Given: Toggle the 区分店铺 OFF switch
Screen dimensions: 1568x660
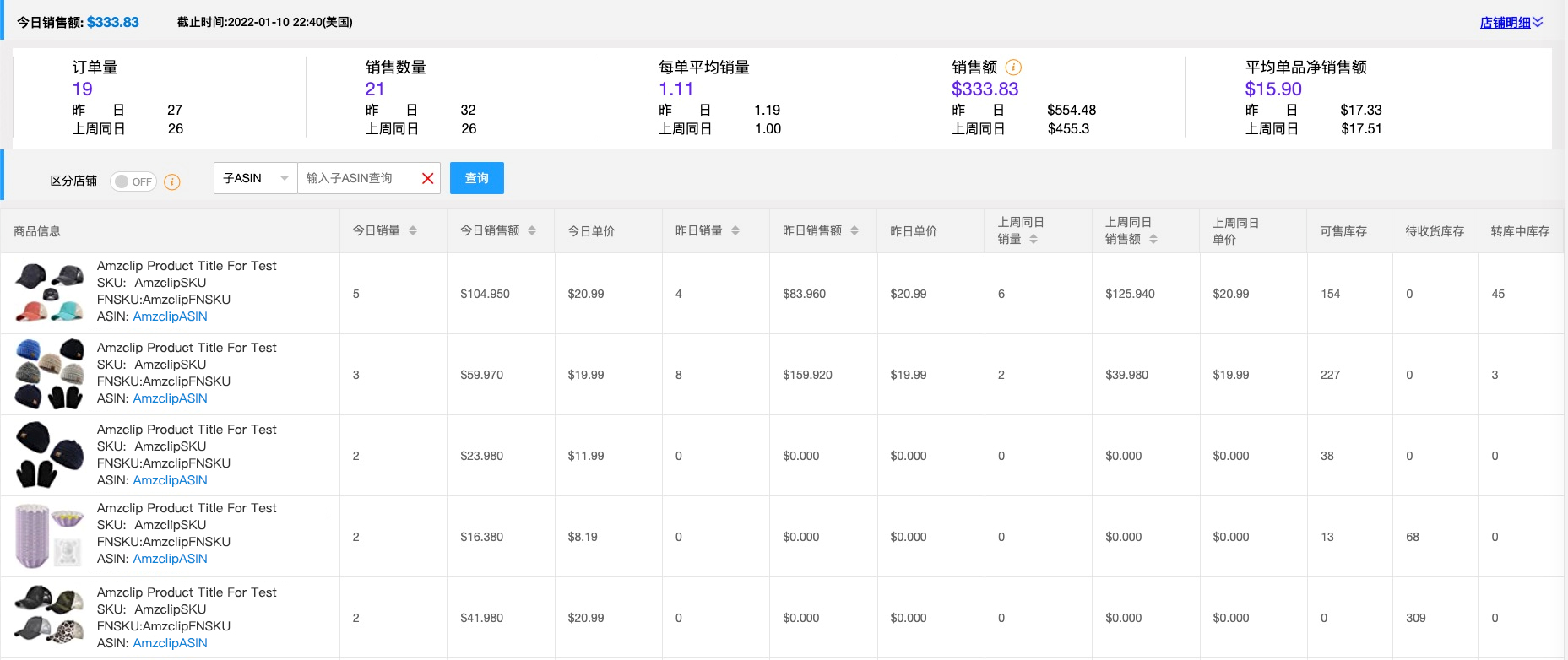Looking at the screenshot, I should coord(133,181).
